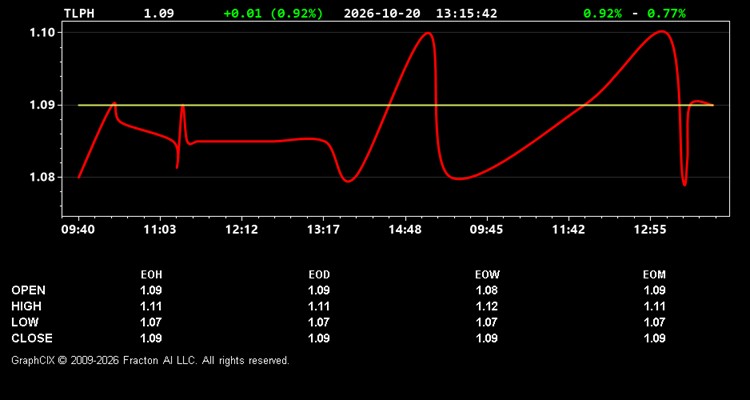This screenshot has height=400, width=750.
Task: Click the green +0.01 (0.92%) change value
Action: point(273,13)
